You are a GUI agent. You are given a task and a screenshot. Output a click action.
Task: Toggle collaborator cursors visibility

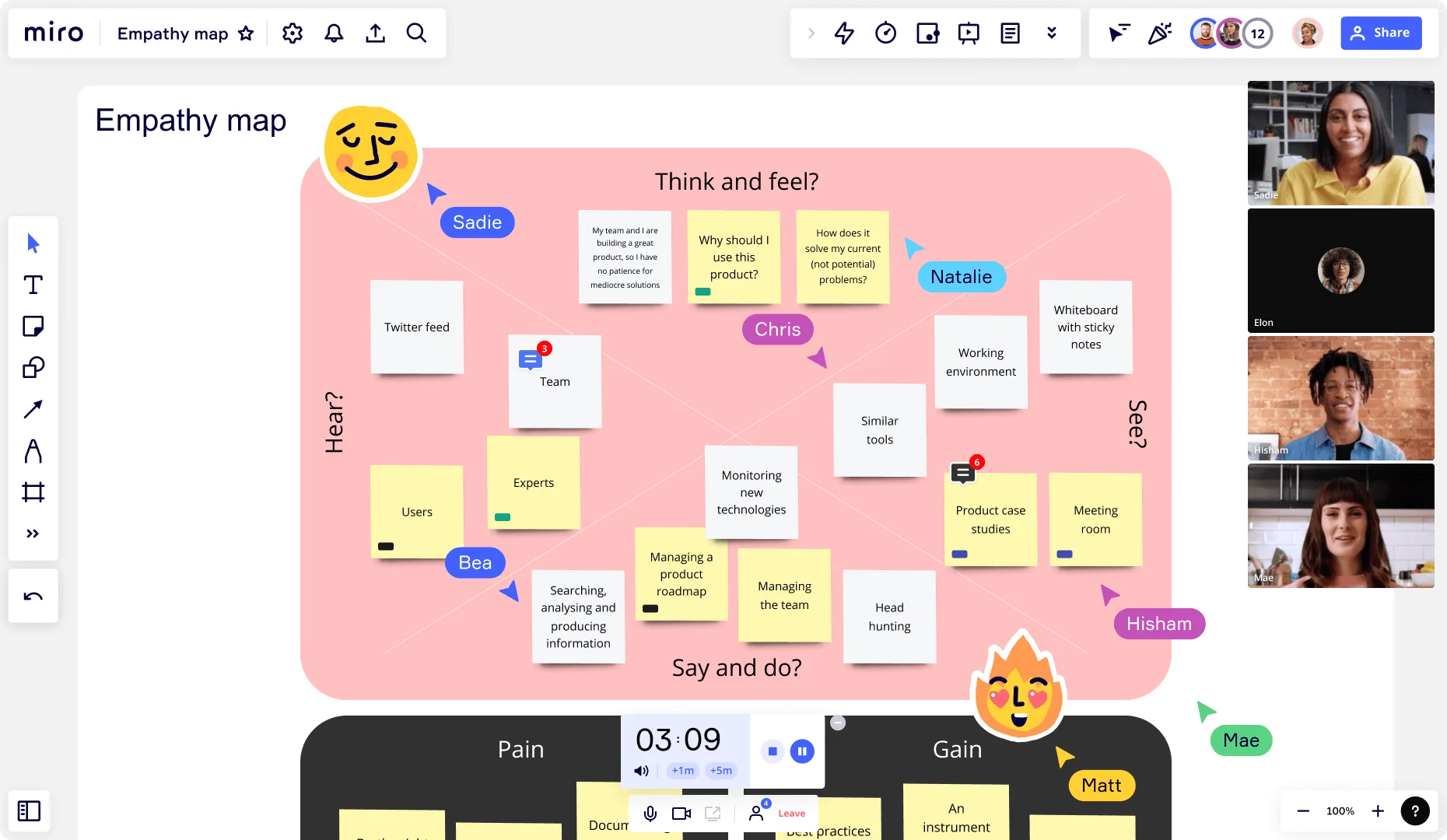point(1119,33)
